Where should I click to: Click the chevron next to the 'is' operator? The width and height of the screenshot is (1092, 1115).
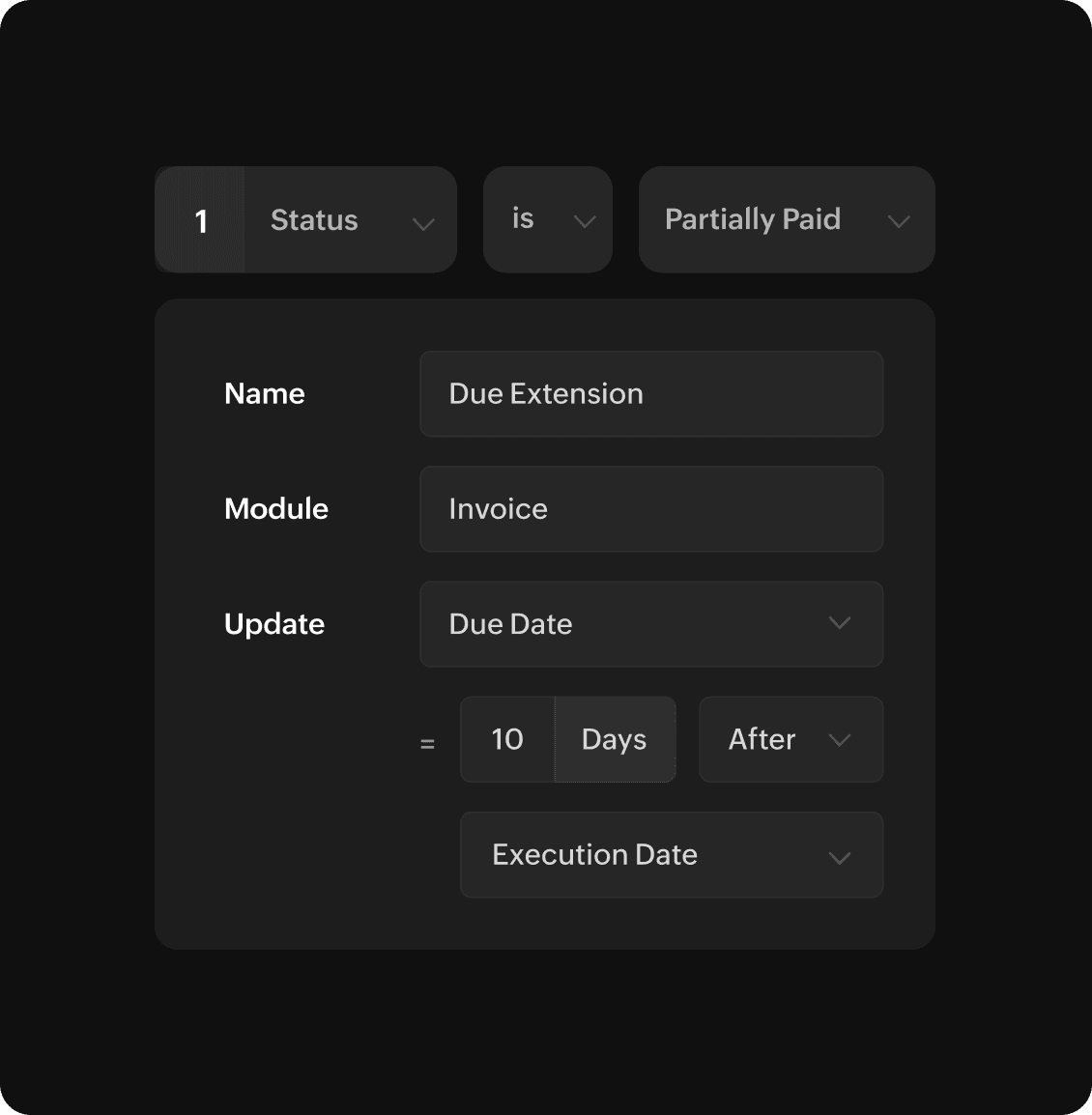[x=584, y=221]
